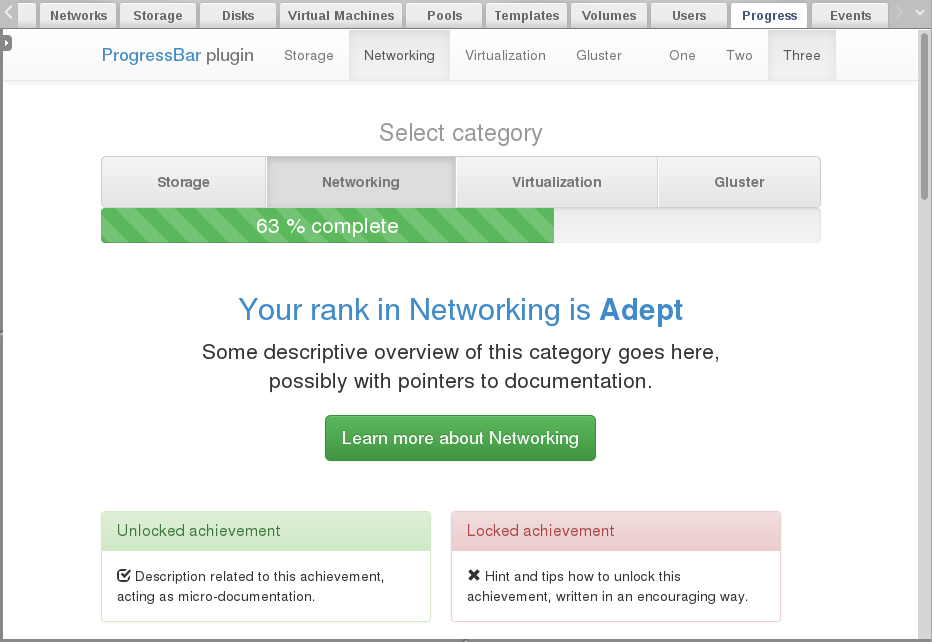Choose the Storage category button
The height and width of the screenshot is (642, 932).
tap(183, 182)
